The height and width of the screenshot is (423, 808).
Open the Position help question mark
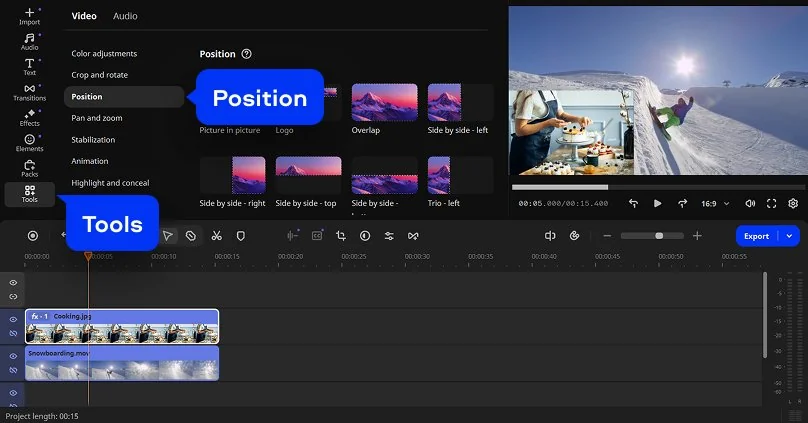coord(246,54)
